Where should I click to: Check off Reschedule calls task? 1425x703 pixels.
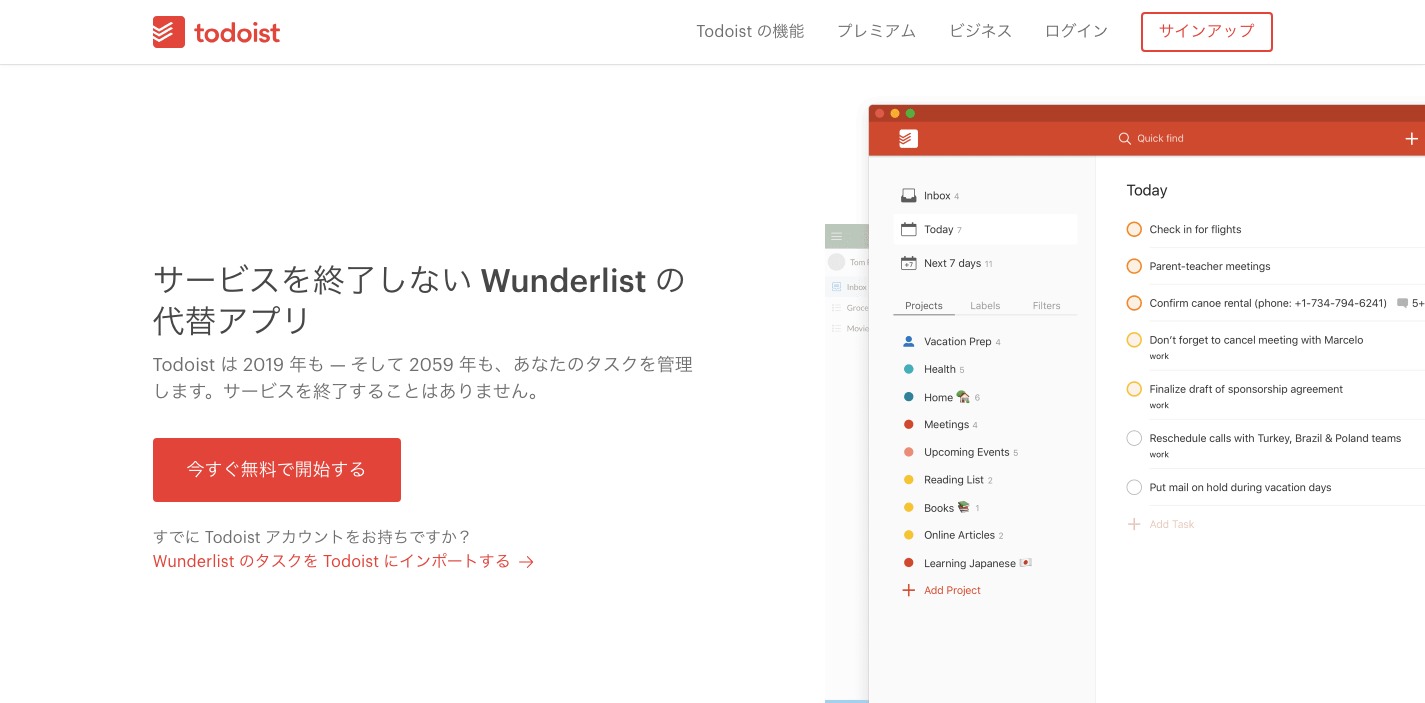coord(1134,438)
